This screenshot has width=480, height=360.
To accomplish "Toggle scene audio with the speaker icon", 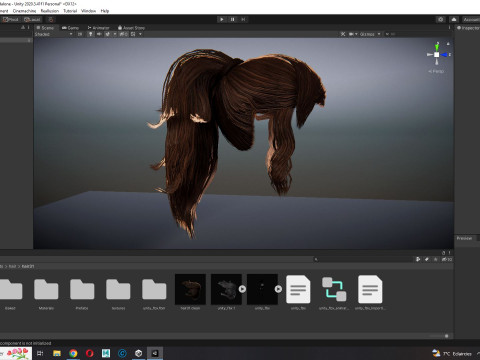I will (x=99, y=34).
